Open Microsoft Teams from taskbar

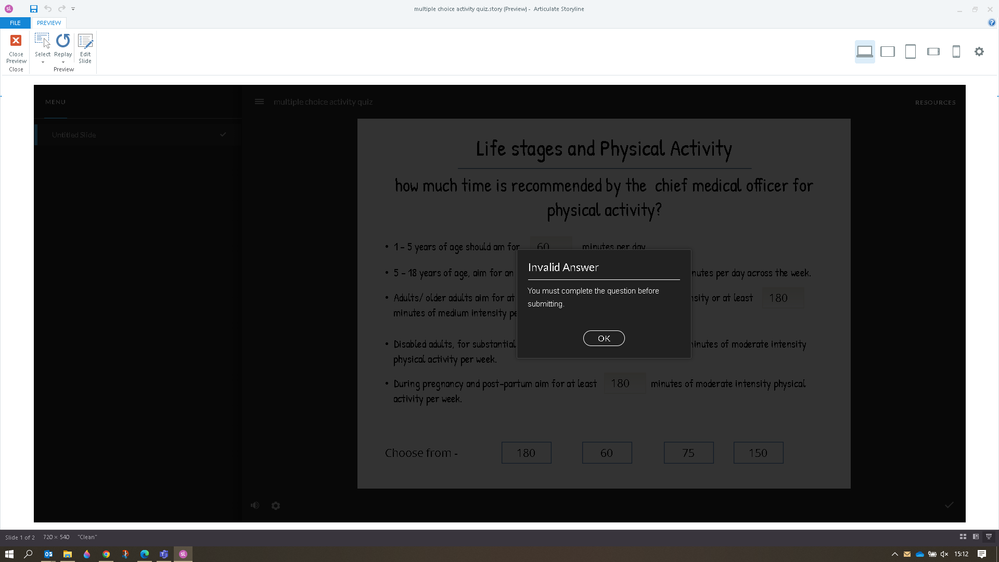(x=164, y=554)
